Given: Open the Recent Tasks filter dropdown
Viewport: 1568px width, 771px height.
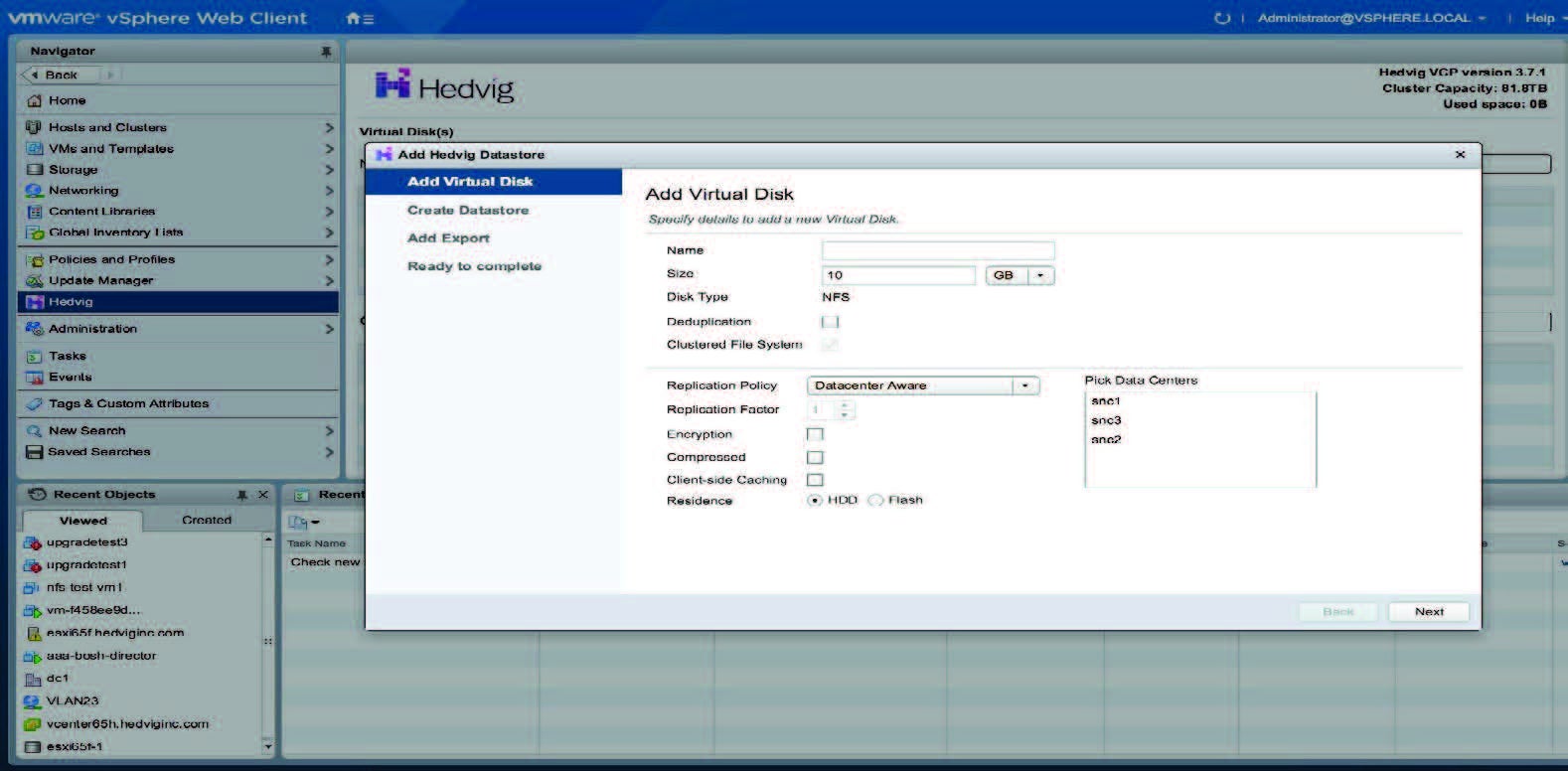Looking at the screenshot, I should point(304,522).
